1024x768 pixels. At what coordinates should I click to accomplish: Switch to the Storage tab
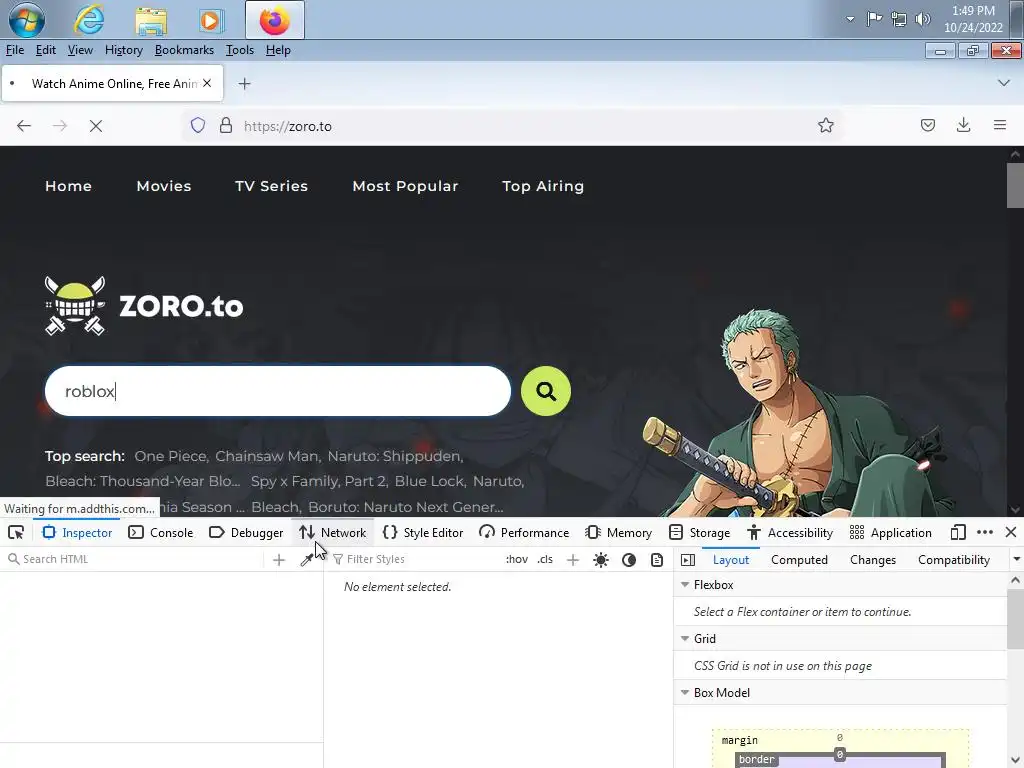(699, 533)
